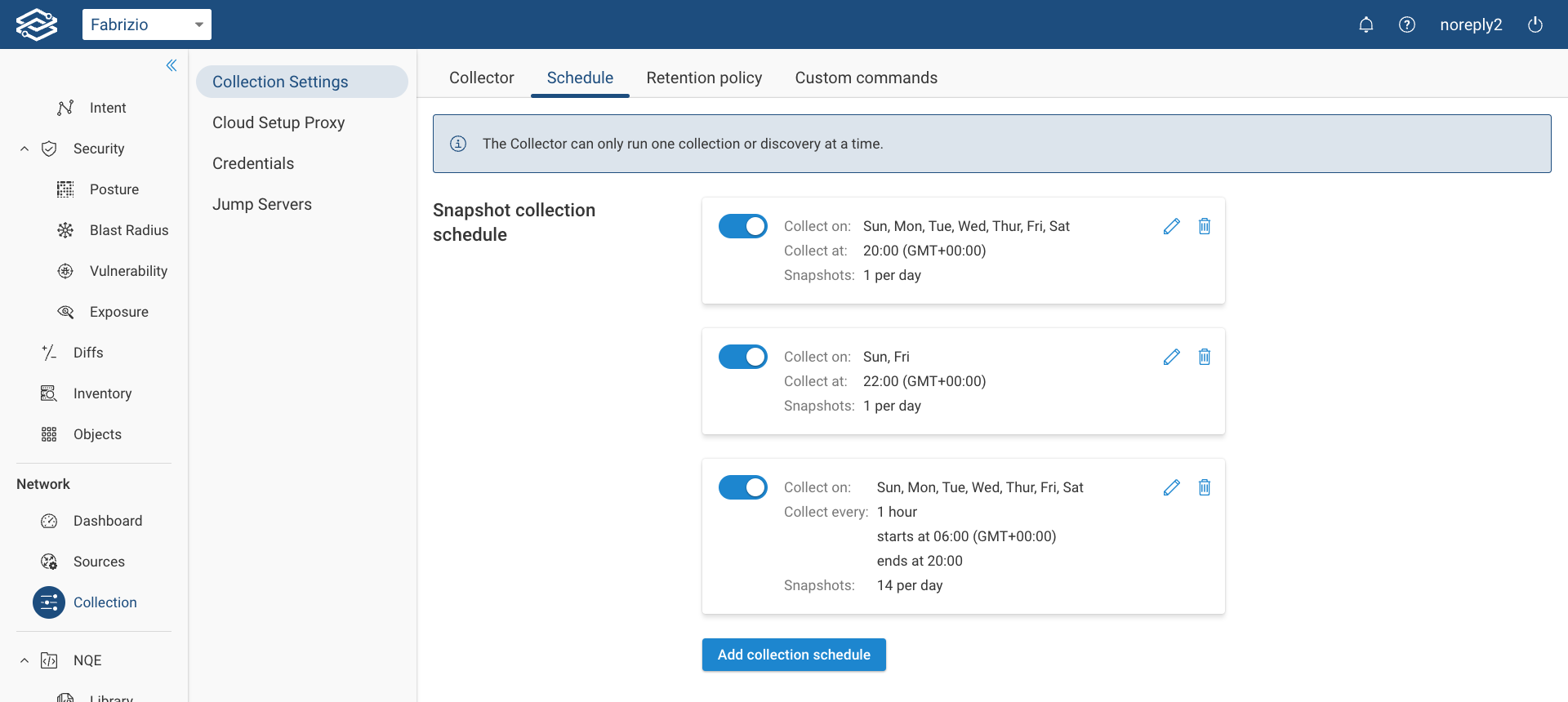The height and width of the screenshot is (702, 1568).
Task: Collapse the NQE section chevron
Action: coord(24,660)
